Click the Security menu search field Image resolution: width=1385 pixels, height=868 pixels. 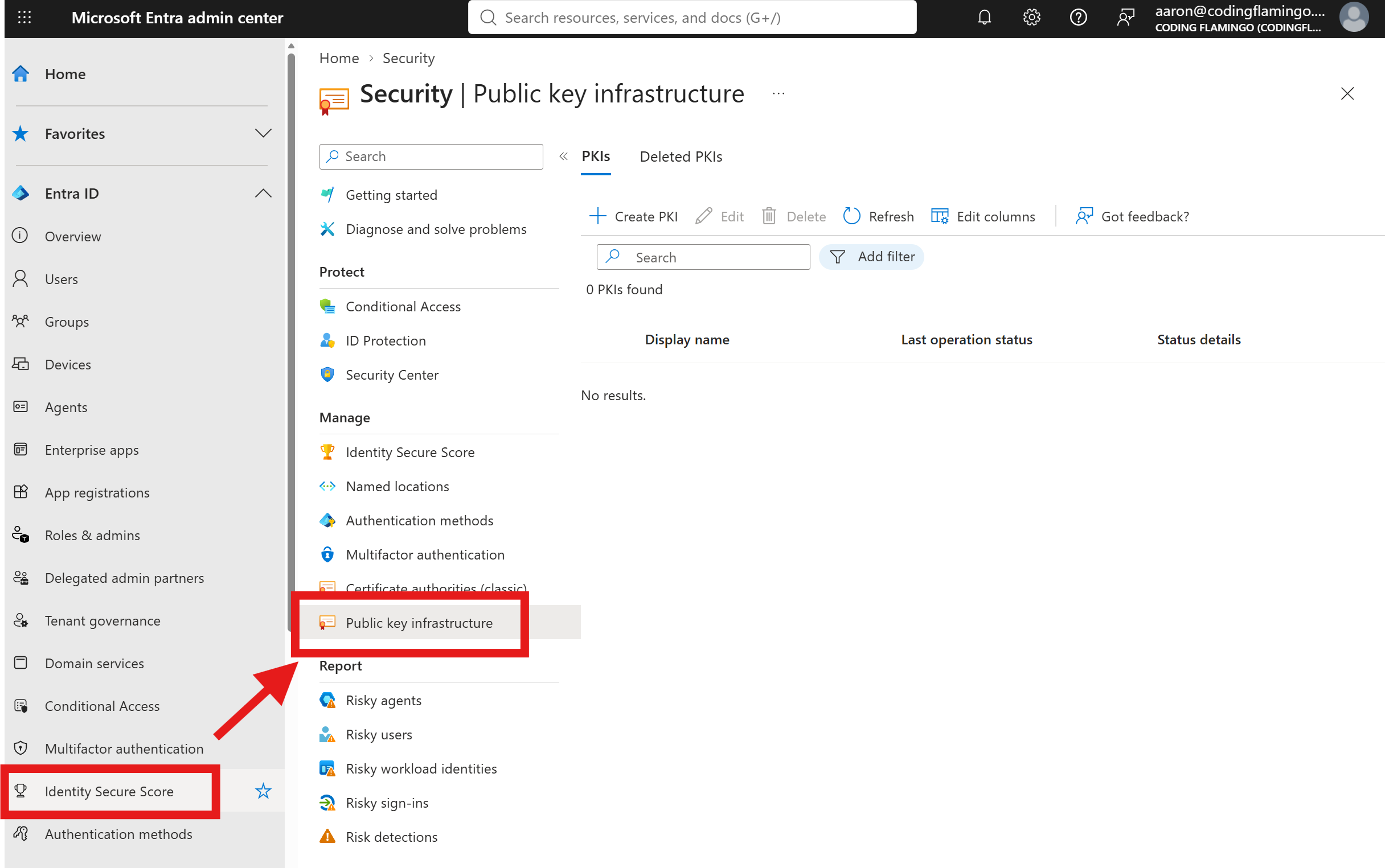[431, 157]
